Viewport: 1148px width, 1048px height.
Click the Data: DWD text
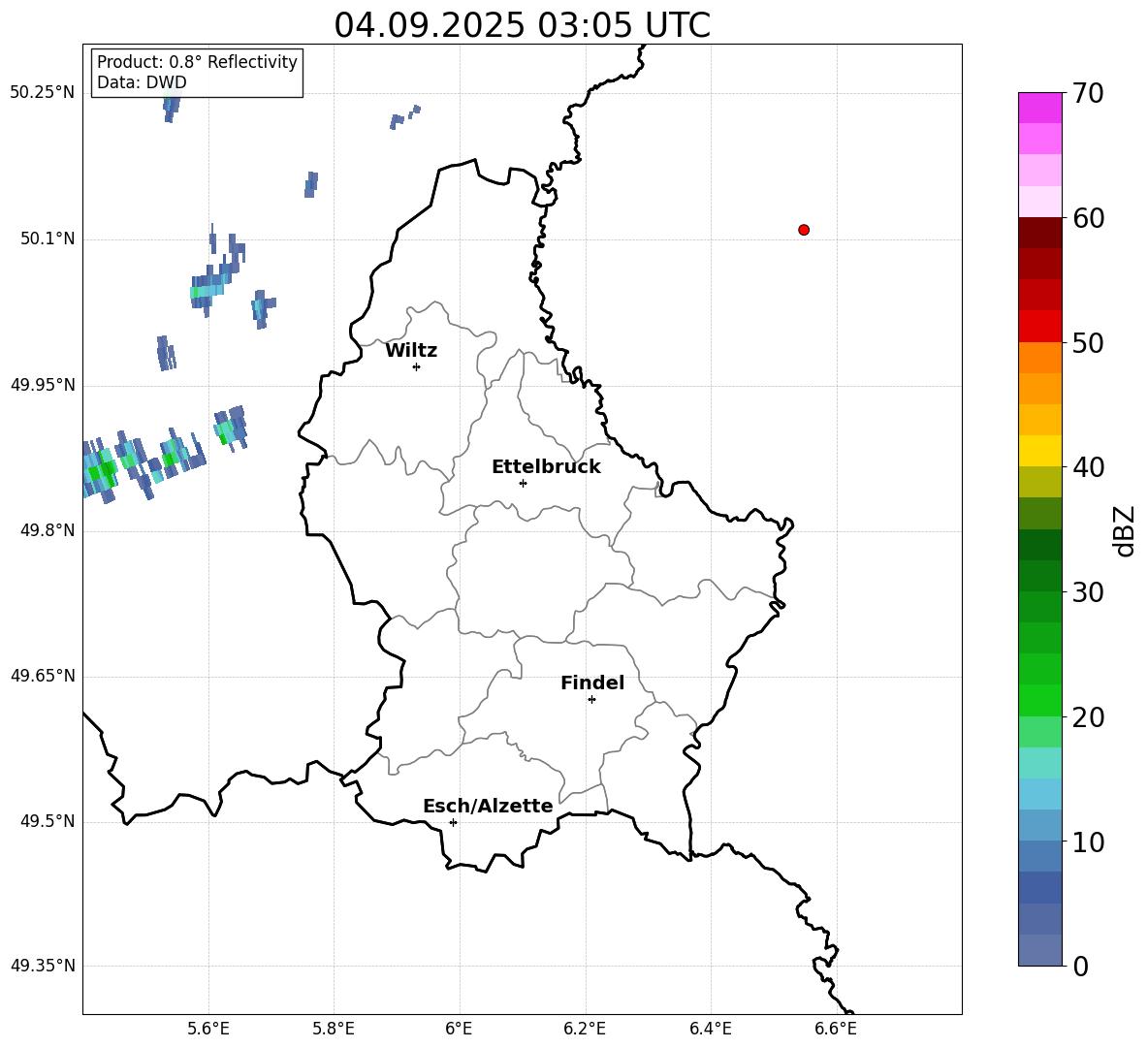[142, 82]
